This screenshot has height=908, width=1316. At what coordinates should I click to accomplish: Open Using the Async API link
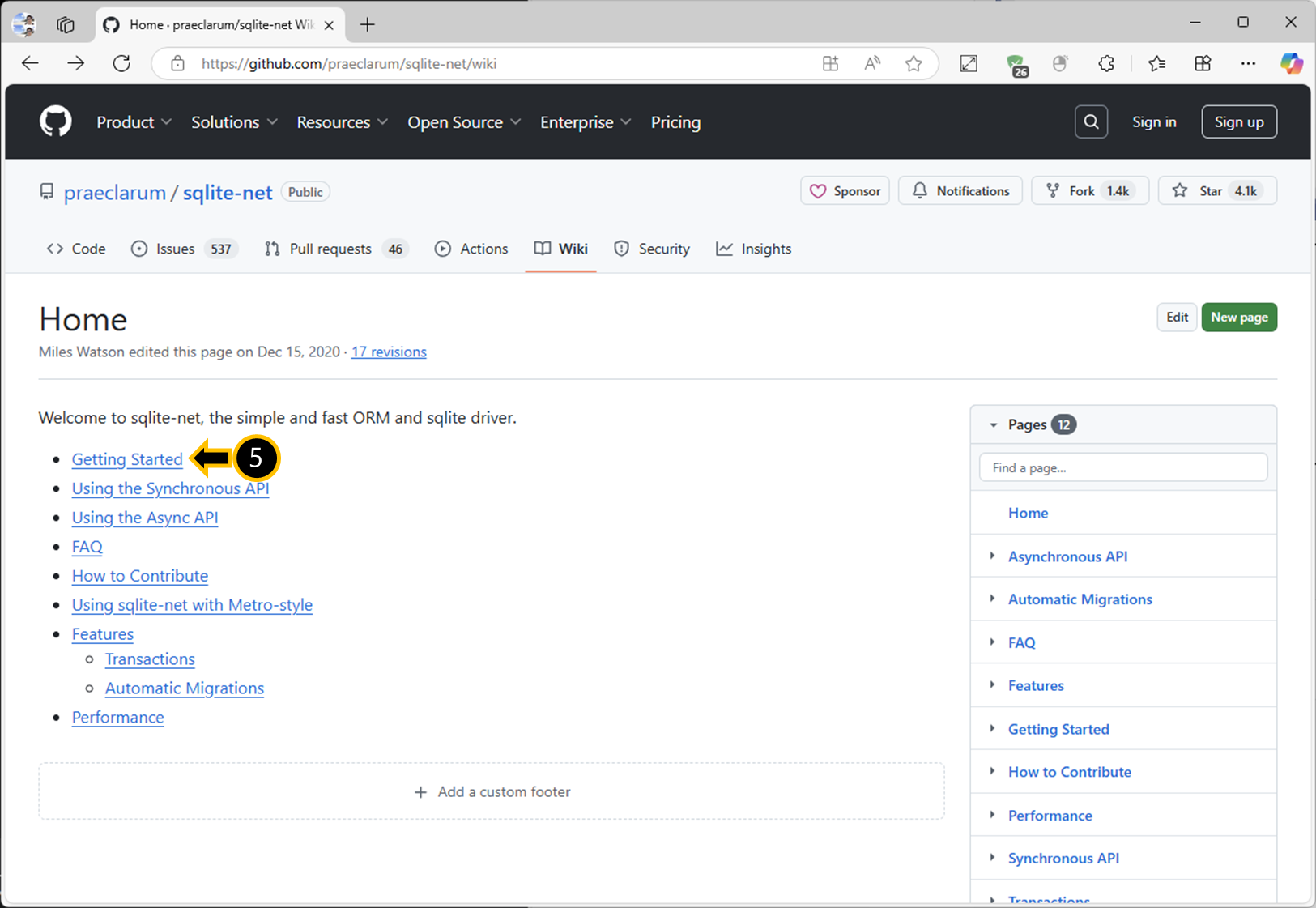145,518
